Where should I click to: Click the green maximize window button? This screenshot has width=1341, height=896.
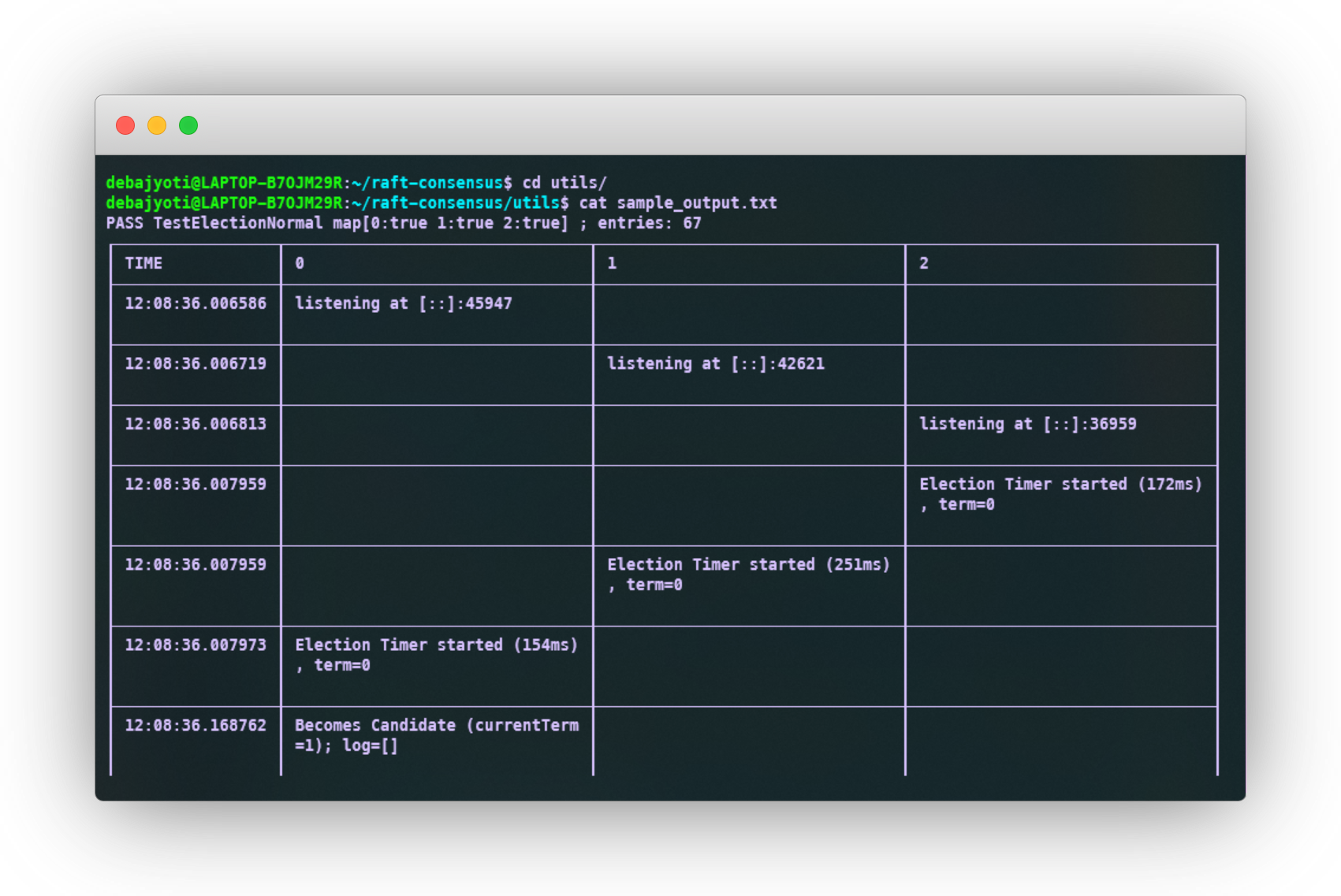click(x=188, y=125)
